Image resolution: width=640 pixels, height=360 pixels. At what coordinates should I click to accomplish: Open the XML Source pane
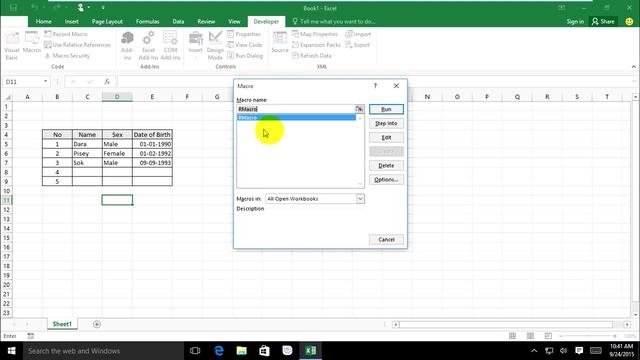(280, 43)
